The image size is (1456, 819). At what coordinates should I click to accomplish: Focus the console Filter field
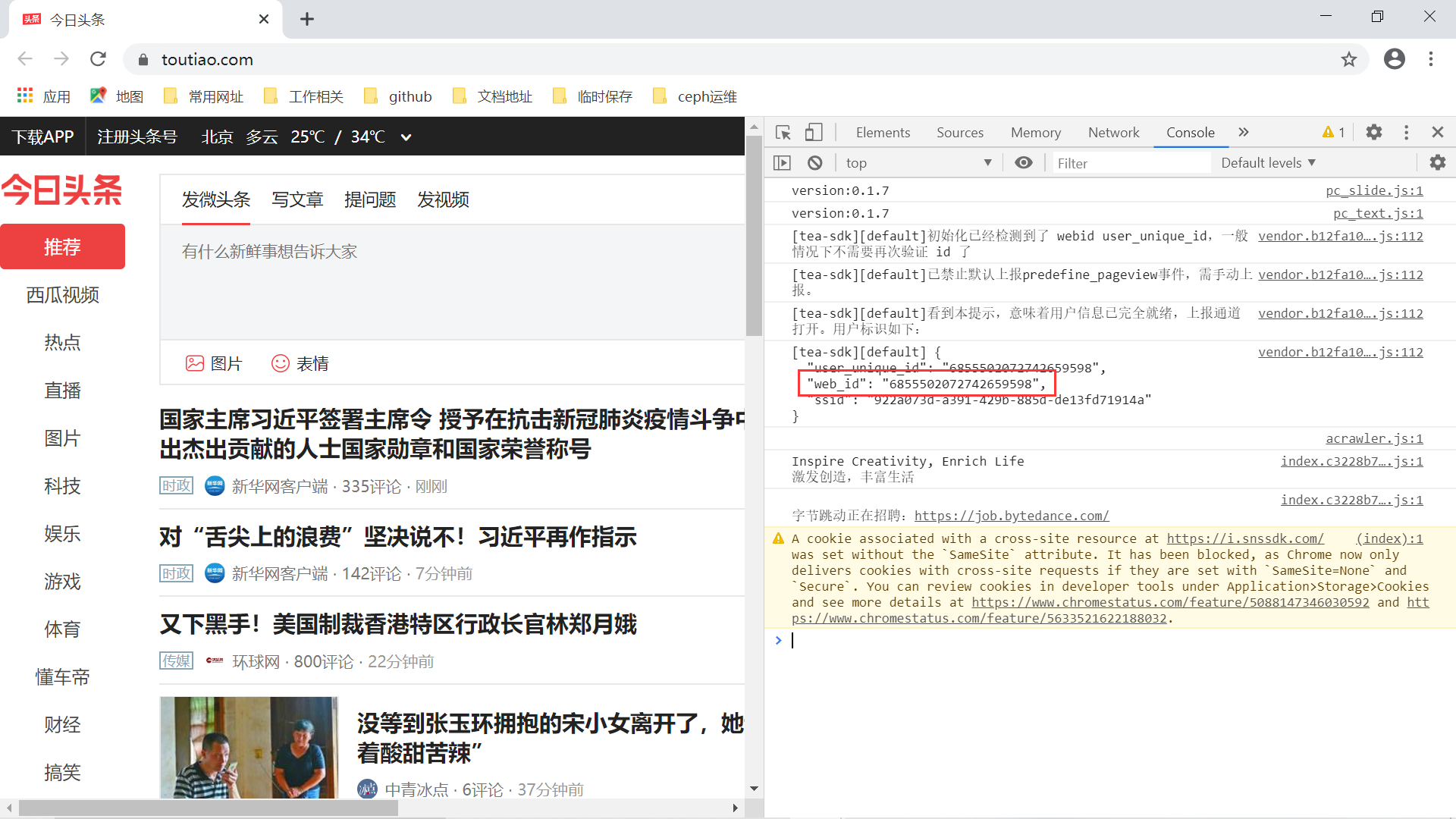pyautogui.click(x=1131, y=163)
